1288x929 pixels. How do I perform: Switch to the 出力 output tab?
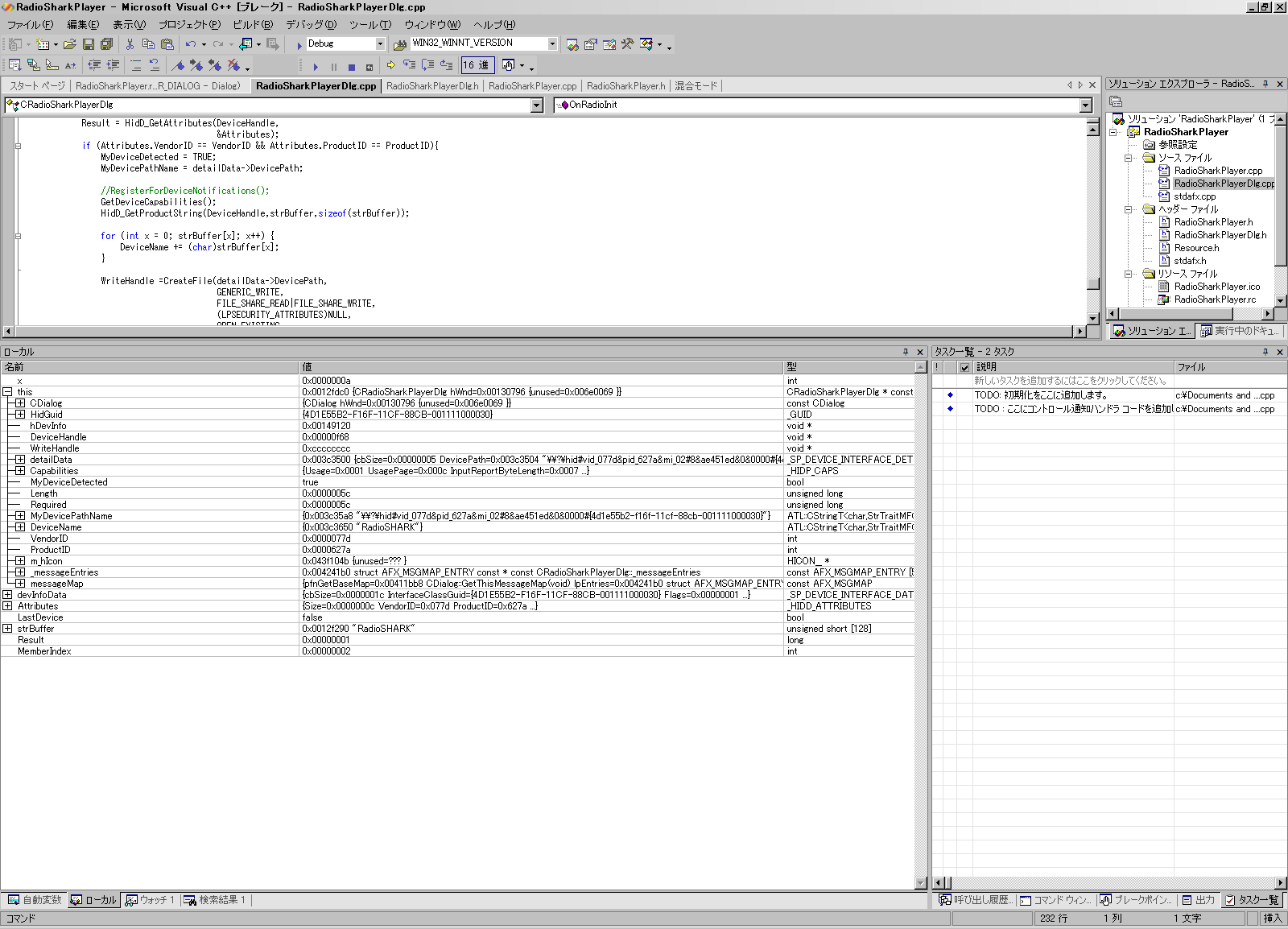[1199, 900]
